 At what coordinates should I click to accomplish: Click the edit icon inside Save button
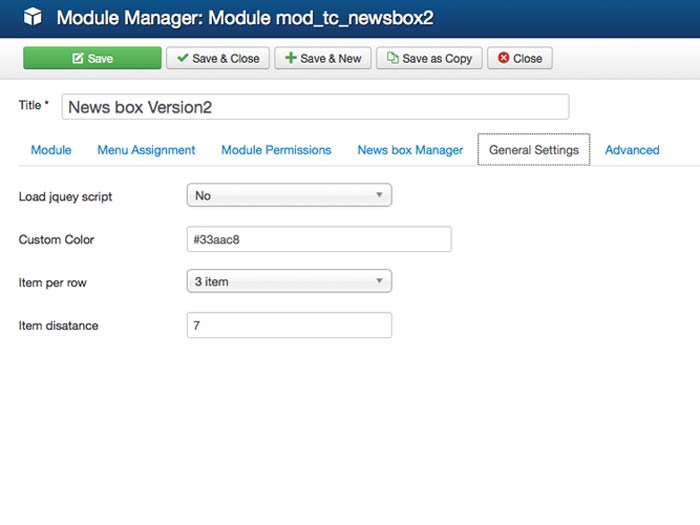(78, 58)
